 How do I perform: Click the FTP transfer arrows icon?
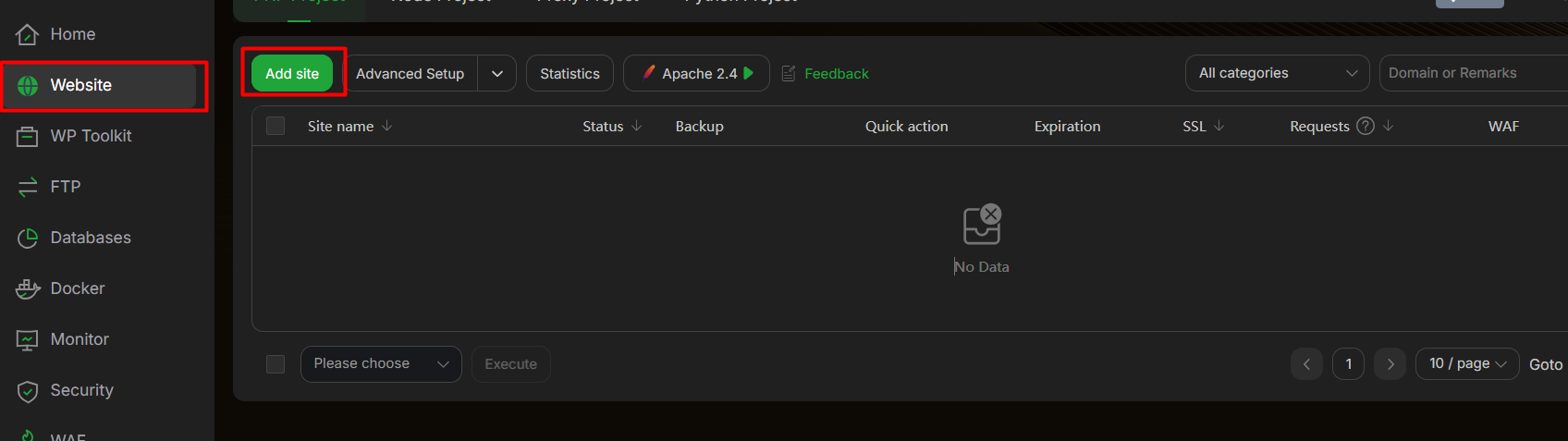point(28,188)
